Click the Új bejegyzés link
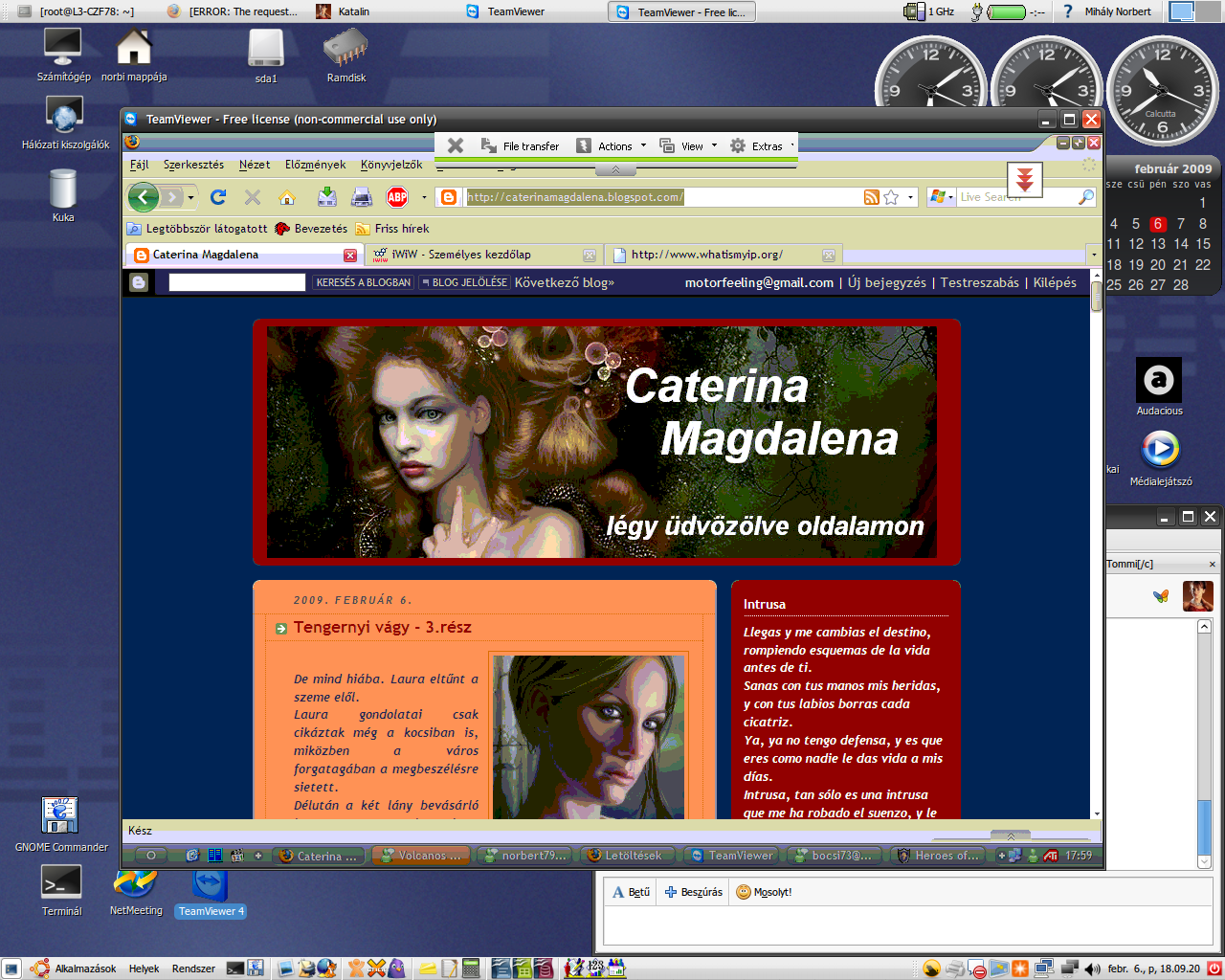1225x980 pixels. pos(887,282)
